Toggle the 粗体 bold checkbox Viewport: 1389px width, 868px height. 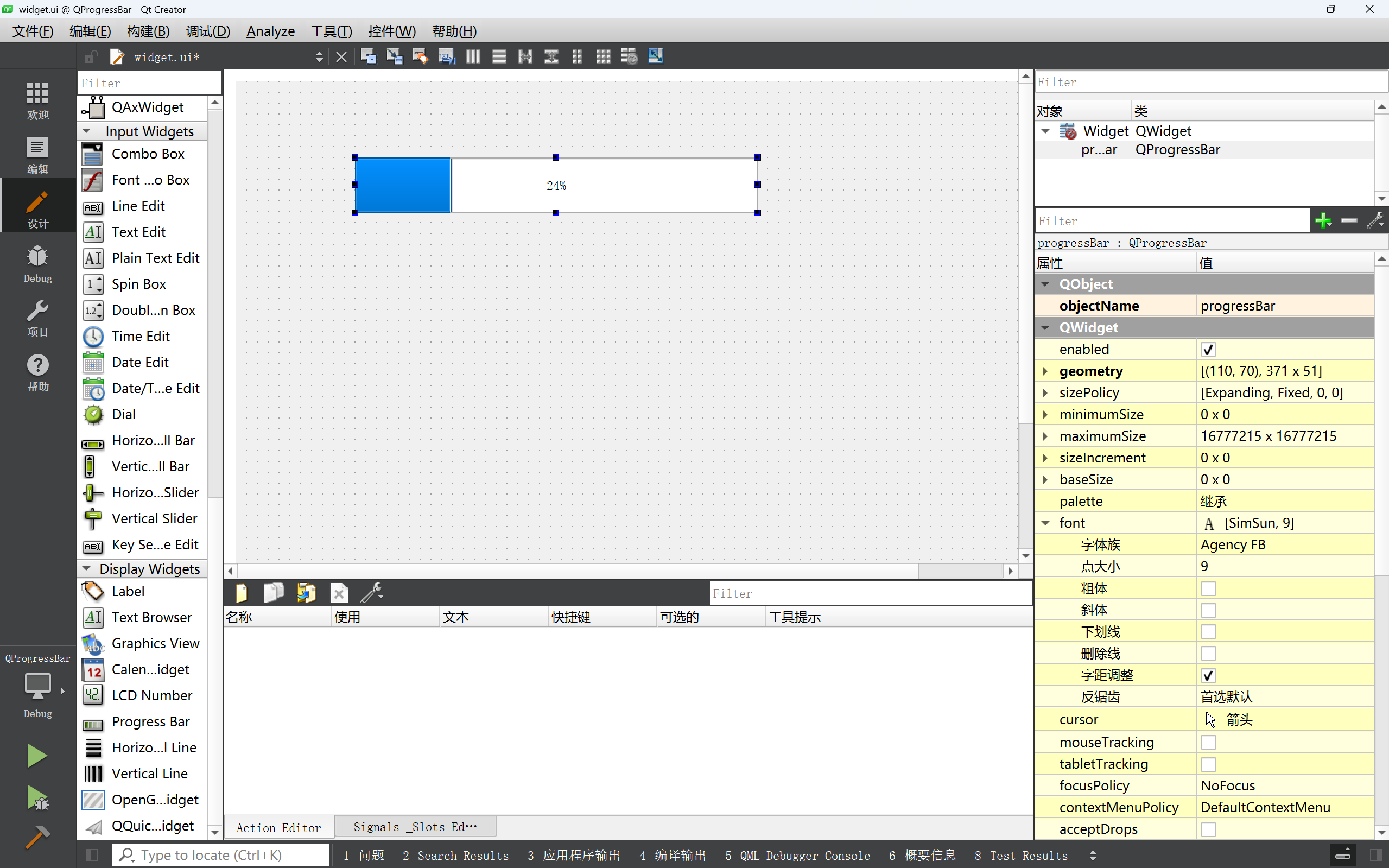point(1208,588)
